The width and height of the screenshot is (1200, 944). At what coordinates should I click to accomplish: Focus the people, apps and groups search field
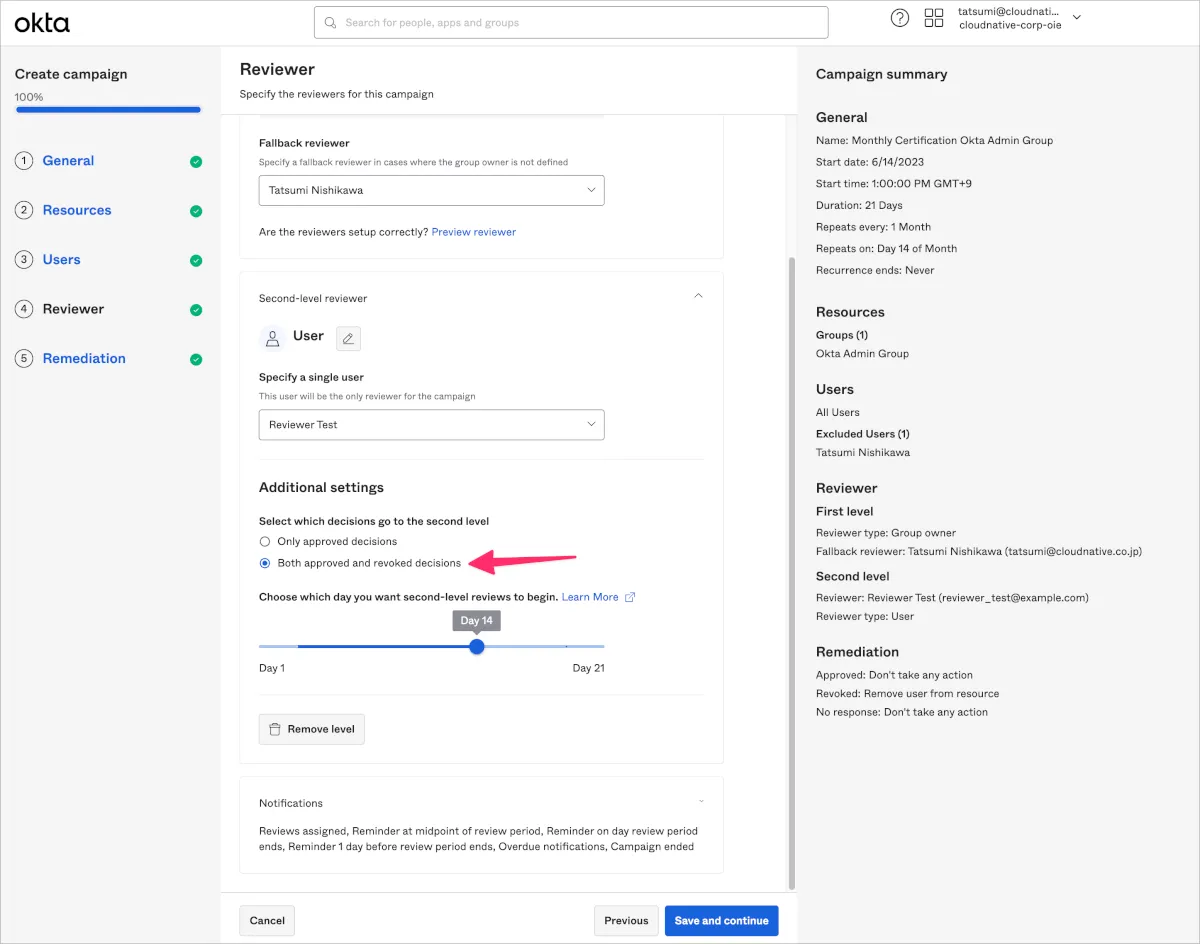tap(571, 23)
